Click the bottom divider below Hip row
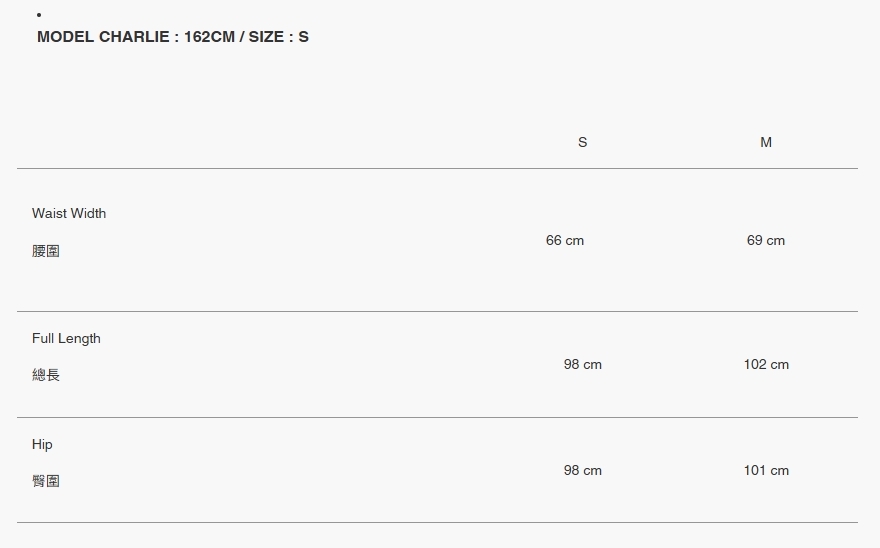The width and height of the screenshot is (880, 548). click(437, 522)
